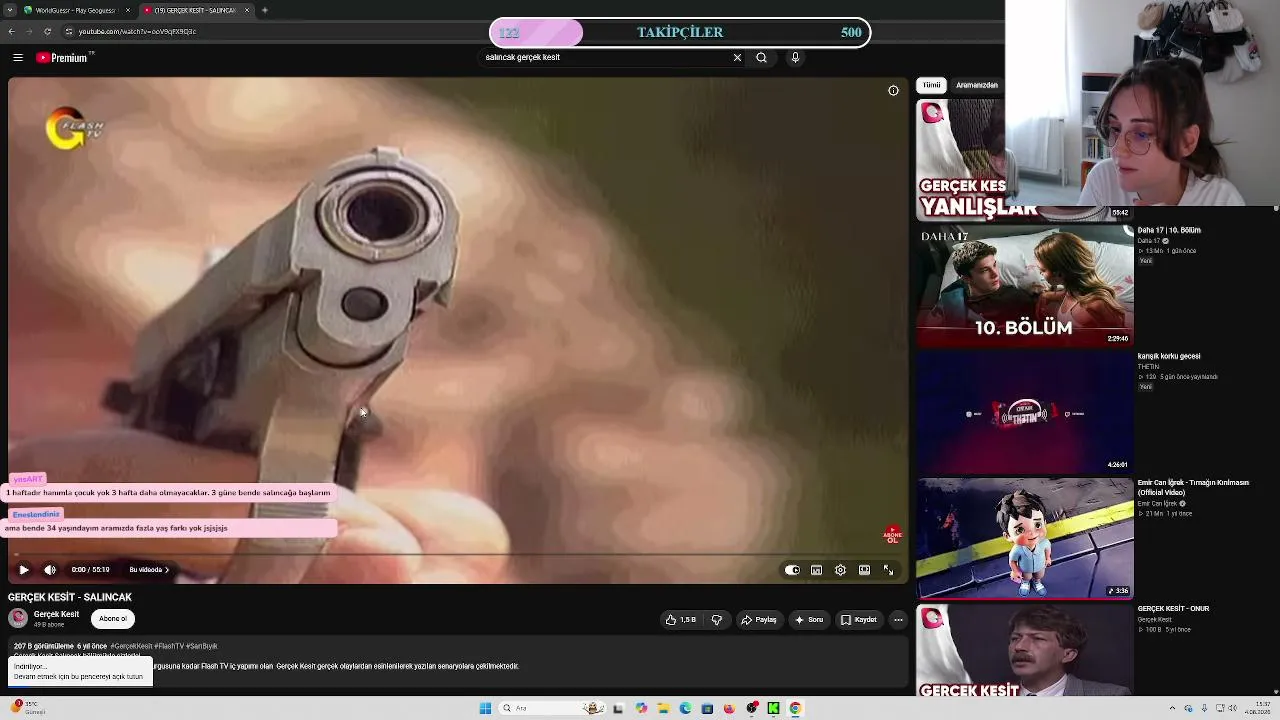Click the youtube.com address bar URL
Viewport: 1280px width, 720px height.
pyautogui.click(x=137, y=31)
